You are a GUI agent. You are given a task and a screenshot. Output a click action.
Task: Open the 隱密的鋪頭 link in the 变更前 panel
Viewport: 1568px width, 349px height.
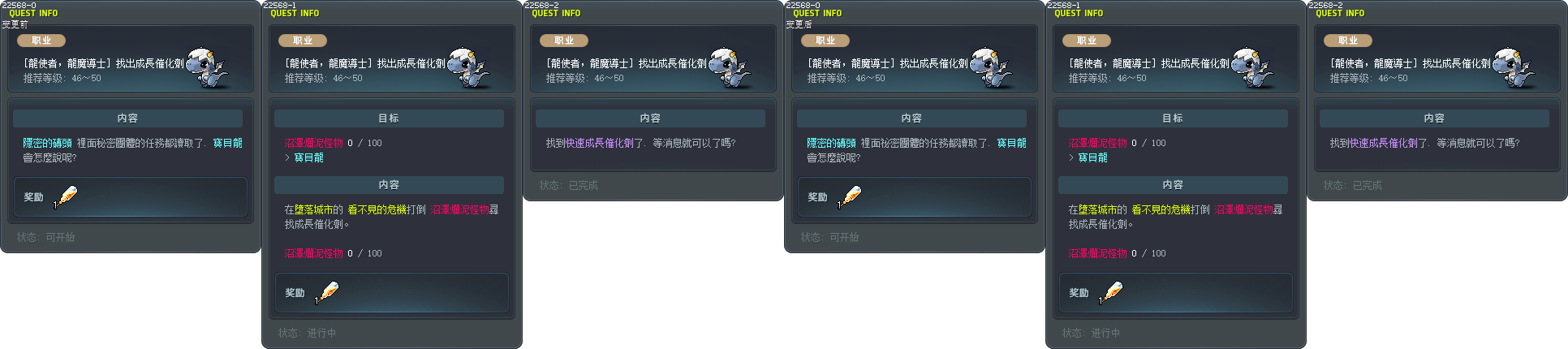[47, 143]
